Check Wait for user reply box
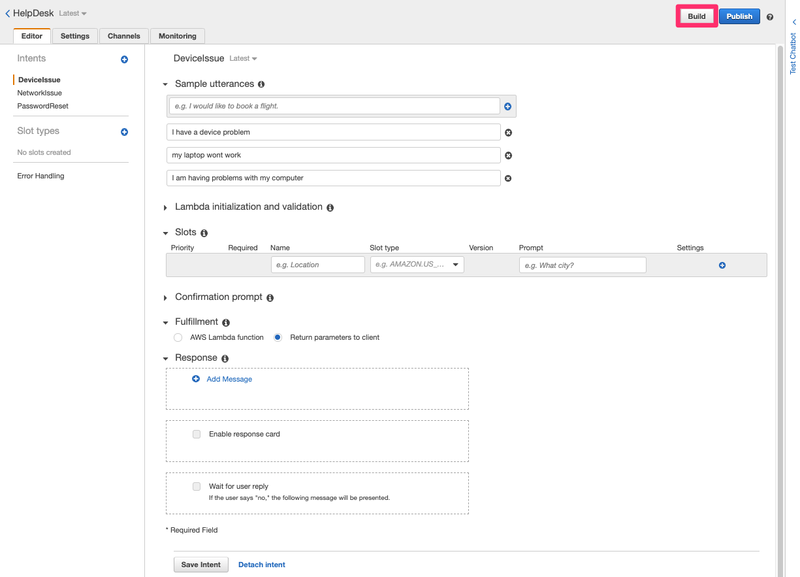 (x=196, y=486)
